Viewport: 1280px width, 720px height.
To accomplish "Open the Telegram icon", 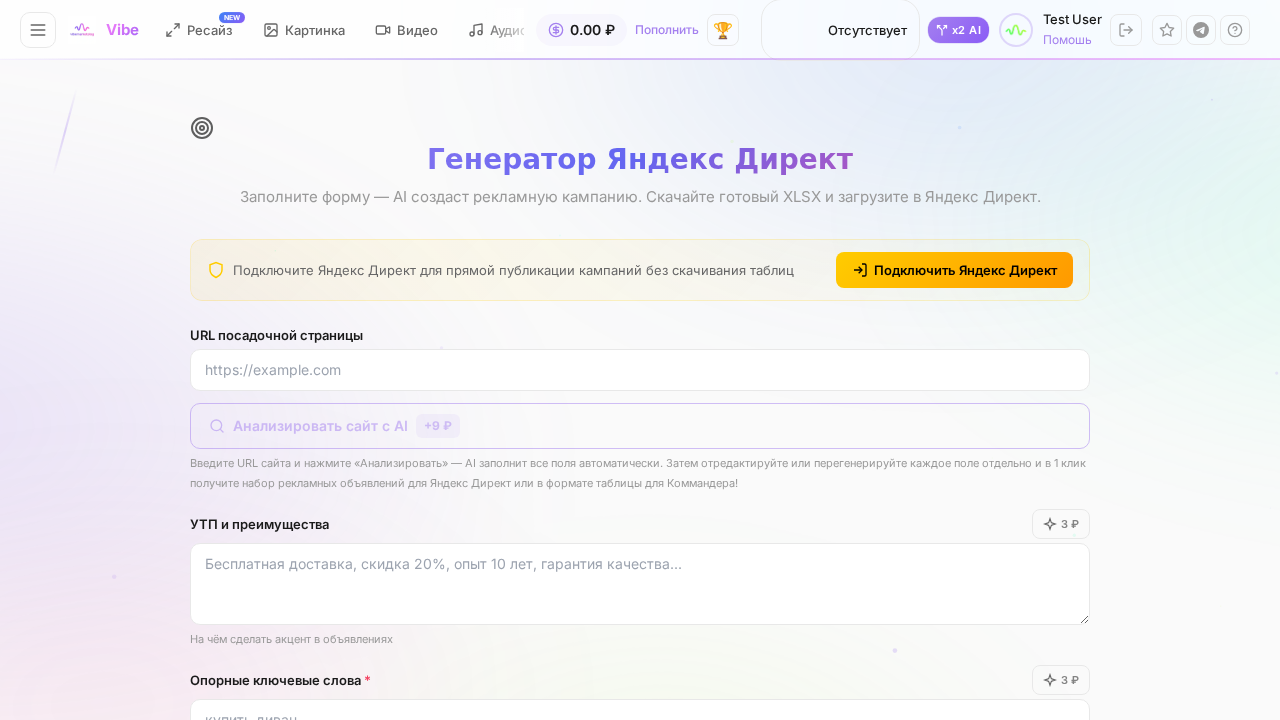I will click(x=1201, y=30).
